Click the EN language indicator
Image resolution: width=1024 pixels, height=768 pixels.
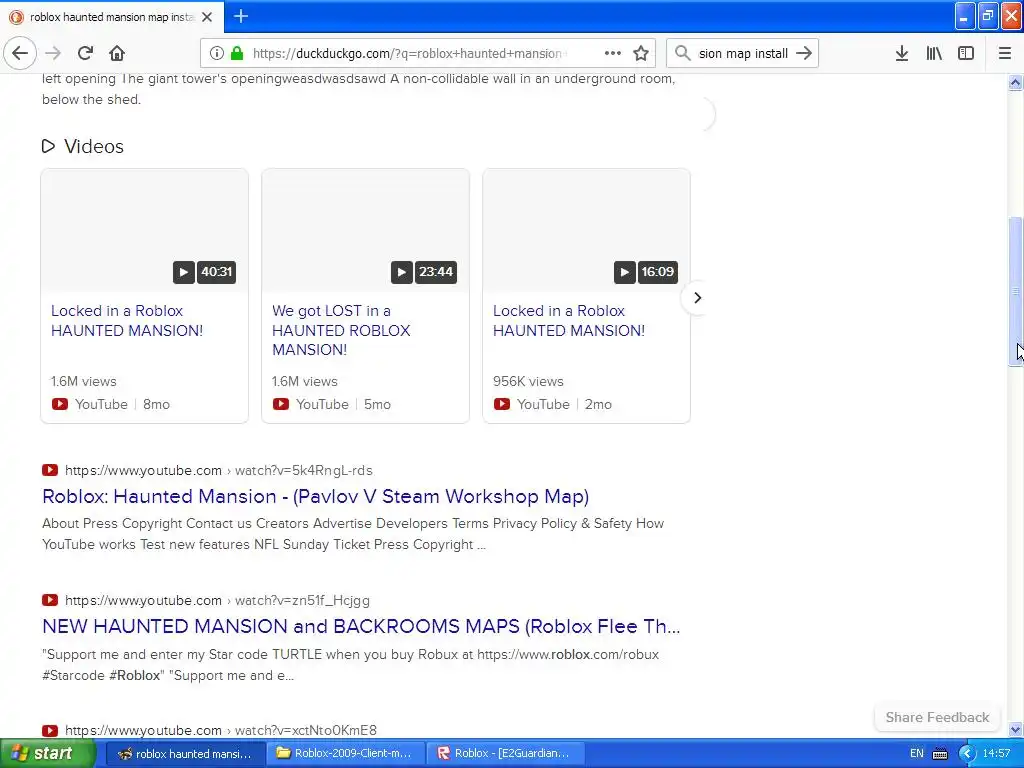[917, 754]
